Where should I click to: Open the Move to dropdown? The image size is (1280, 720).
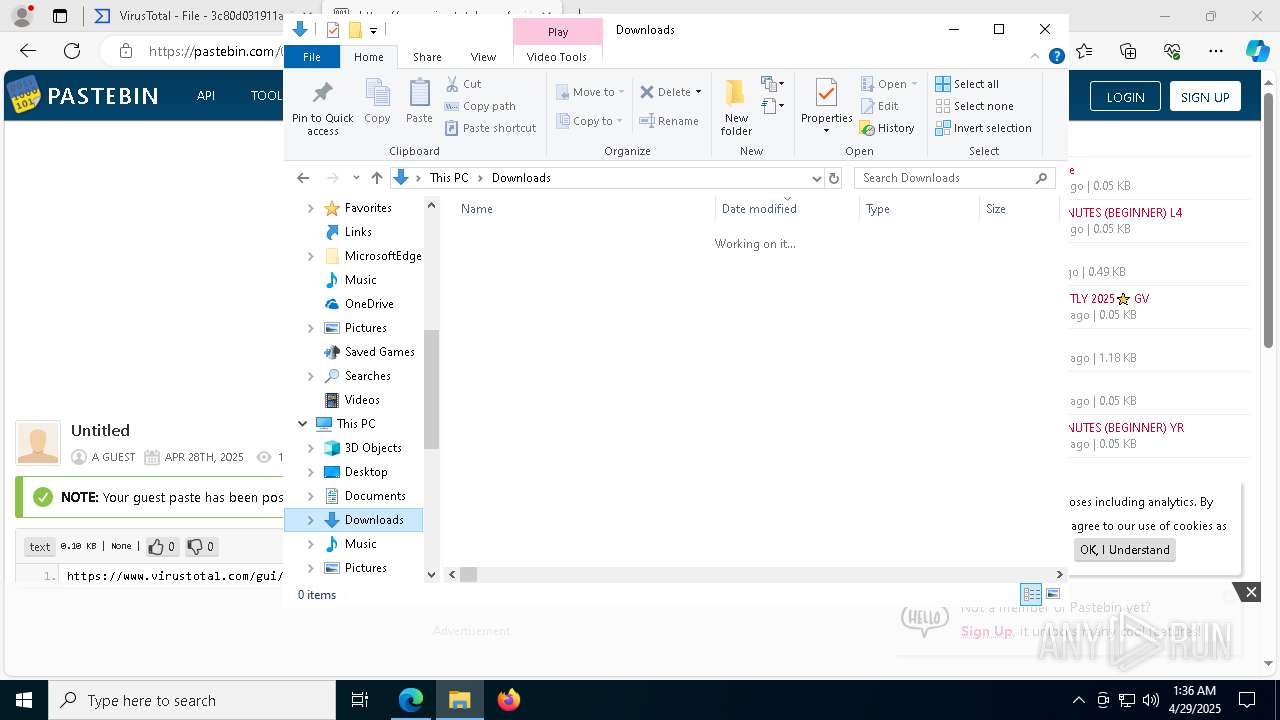point(590,92)
